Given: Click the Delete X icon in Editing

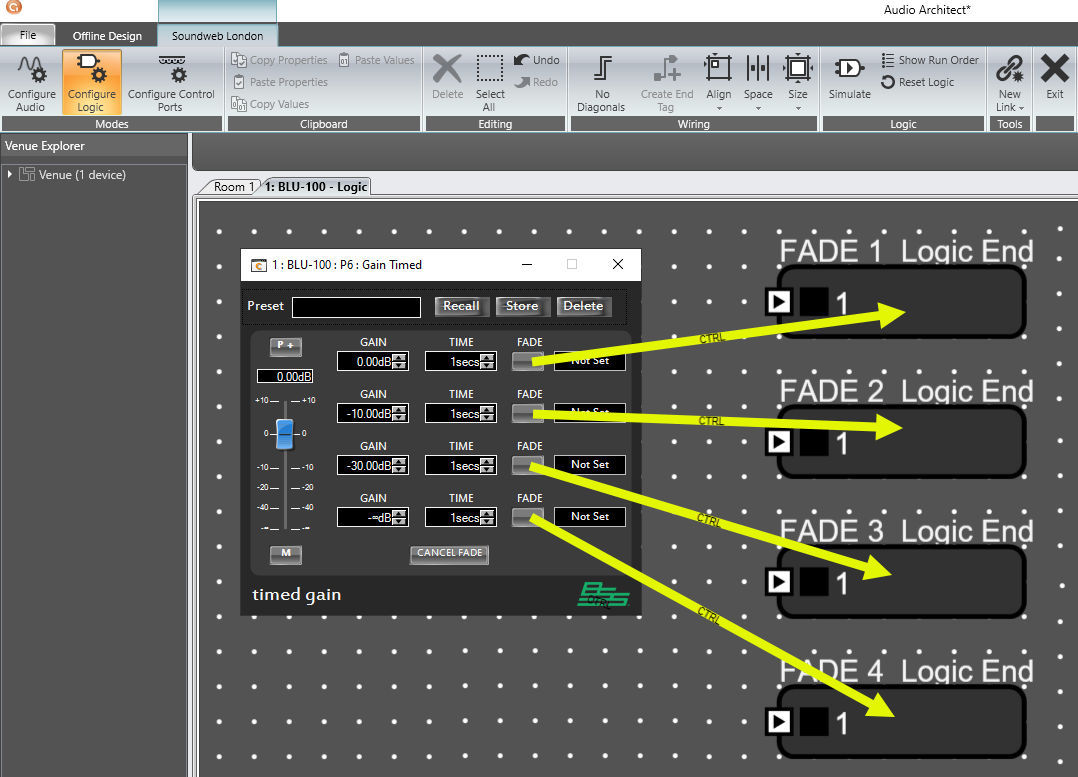Looking at the screenshot, I should pos(447,69).
